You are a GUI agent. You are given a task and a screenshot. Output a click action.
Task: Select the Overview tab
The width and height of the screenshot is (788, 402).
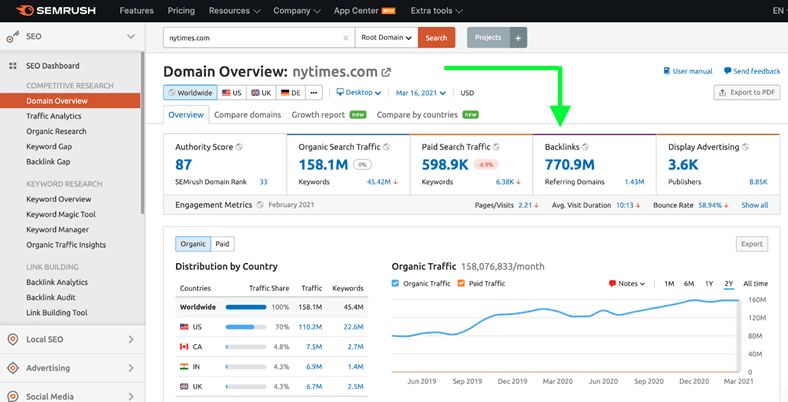coord(186,115)
